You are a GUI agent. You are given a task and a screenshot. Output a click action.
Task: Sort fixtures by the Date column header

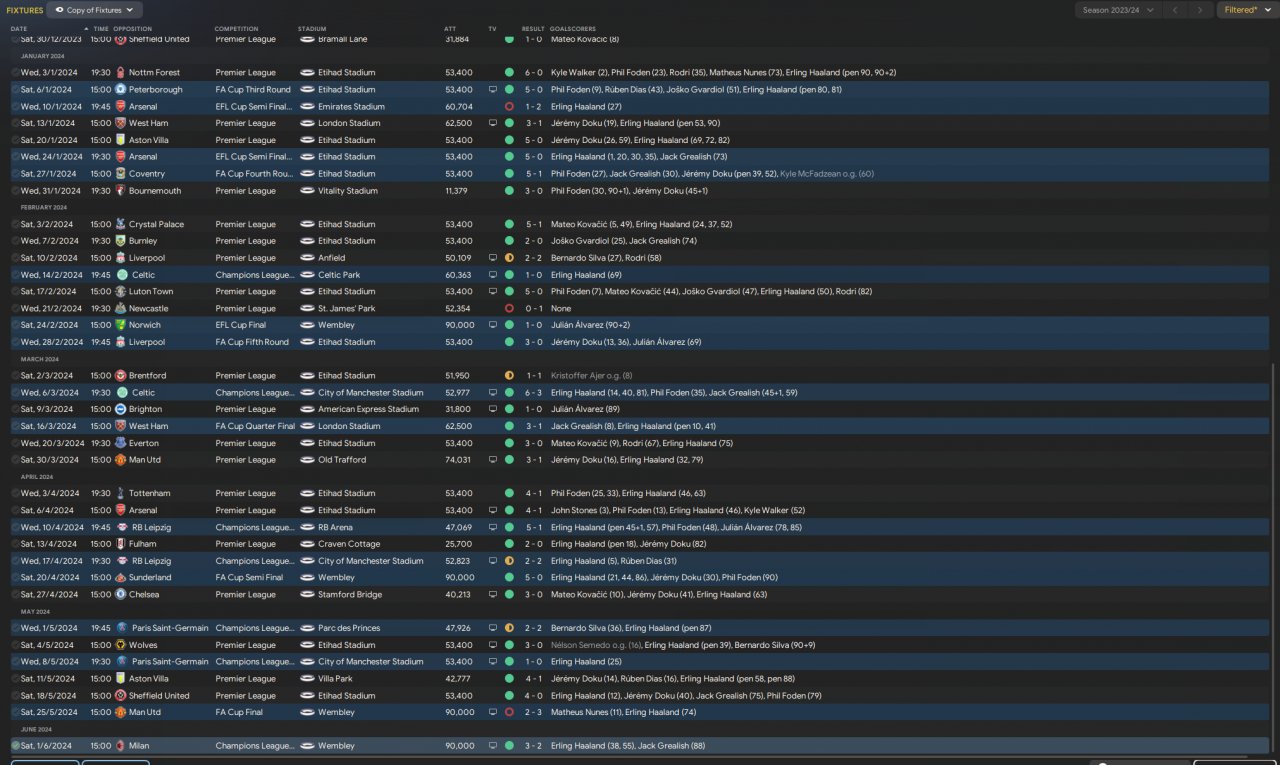click(19, 29)
